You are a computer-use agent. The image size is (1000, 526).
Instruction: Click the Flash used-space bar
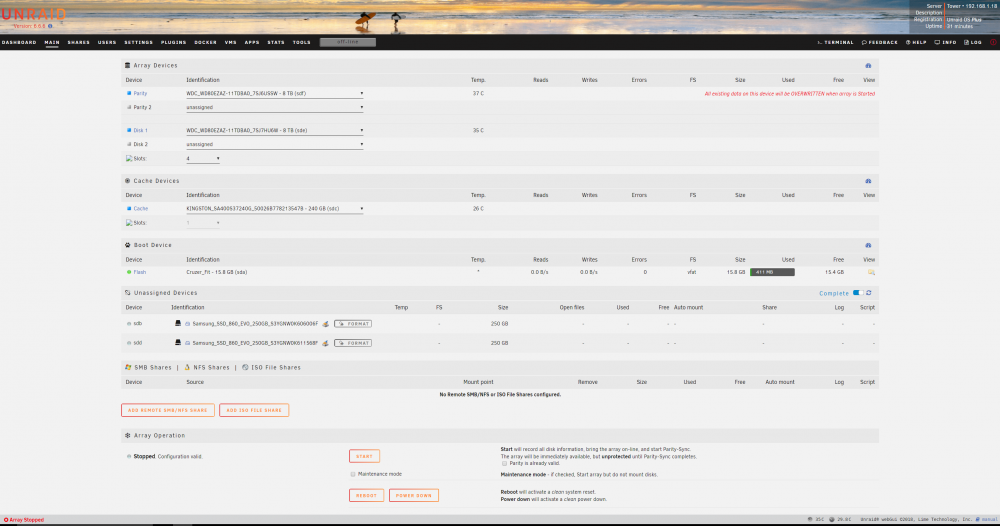pos(772,272)
